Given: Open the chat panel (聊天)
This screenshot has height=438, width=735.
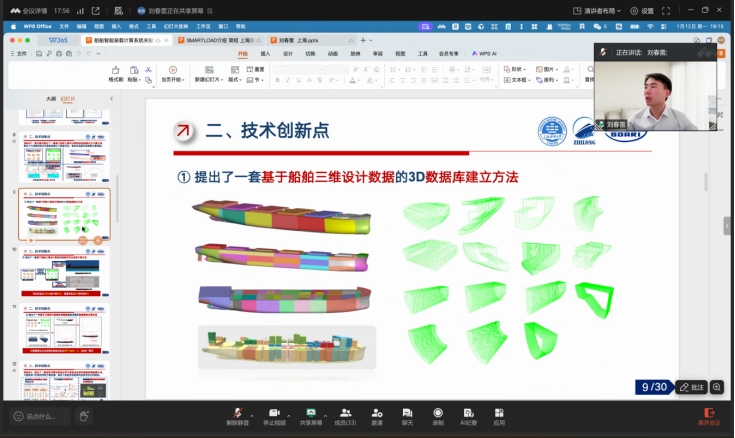Looking at the screenshot, I should coord(407,412).
